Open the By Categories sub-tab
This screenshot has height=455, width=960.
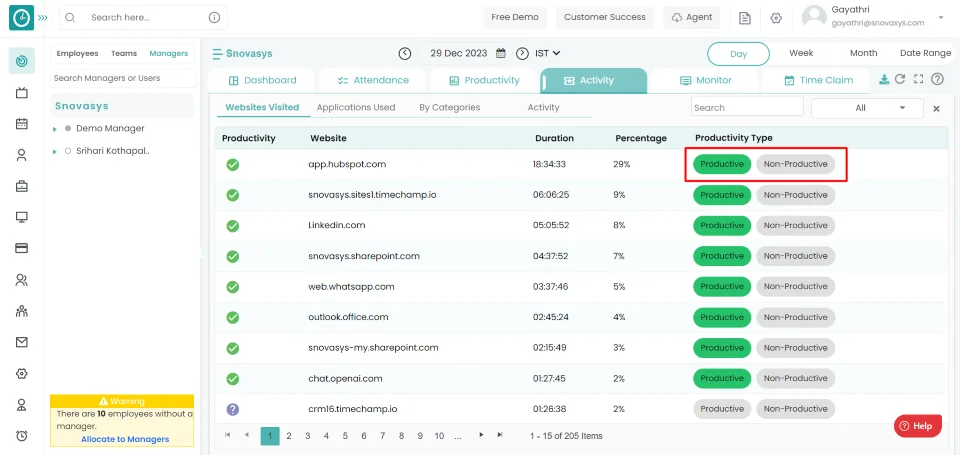(449, 107)
